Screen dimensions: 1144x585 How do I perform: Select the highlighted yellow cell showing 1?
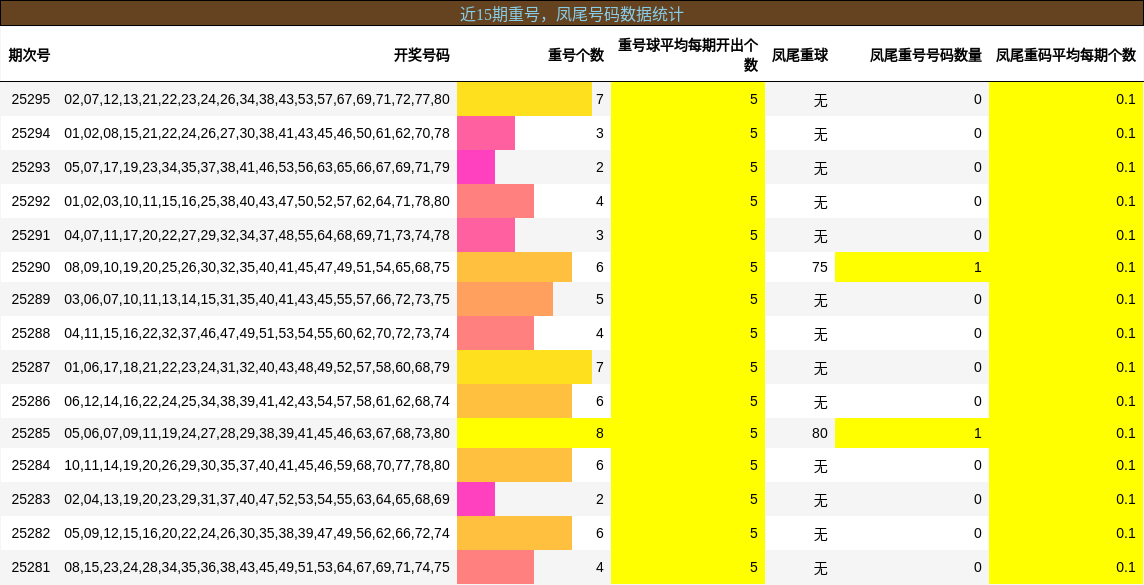point(910,266)
